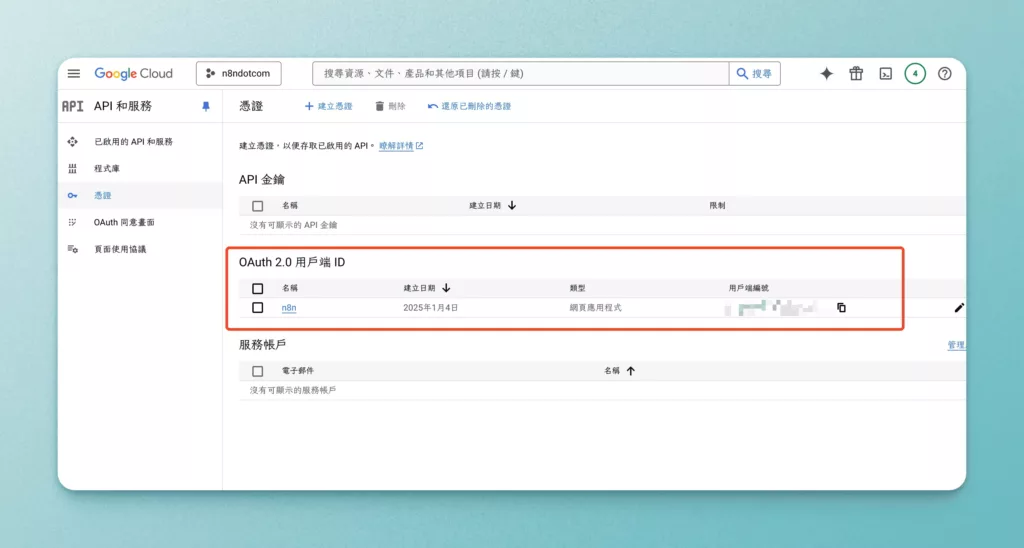Screen dimensions: 1024x548
Task: Toggle select-all checkbox in 服務帳戶 table
Action: coord(257,371)
